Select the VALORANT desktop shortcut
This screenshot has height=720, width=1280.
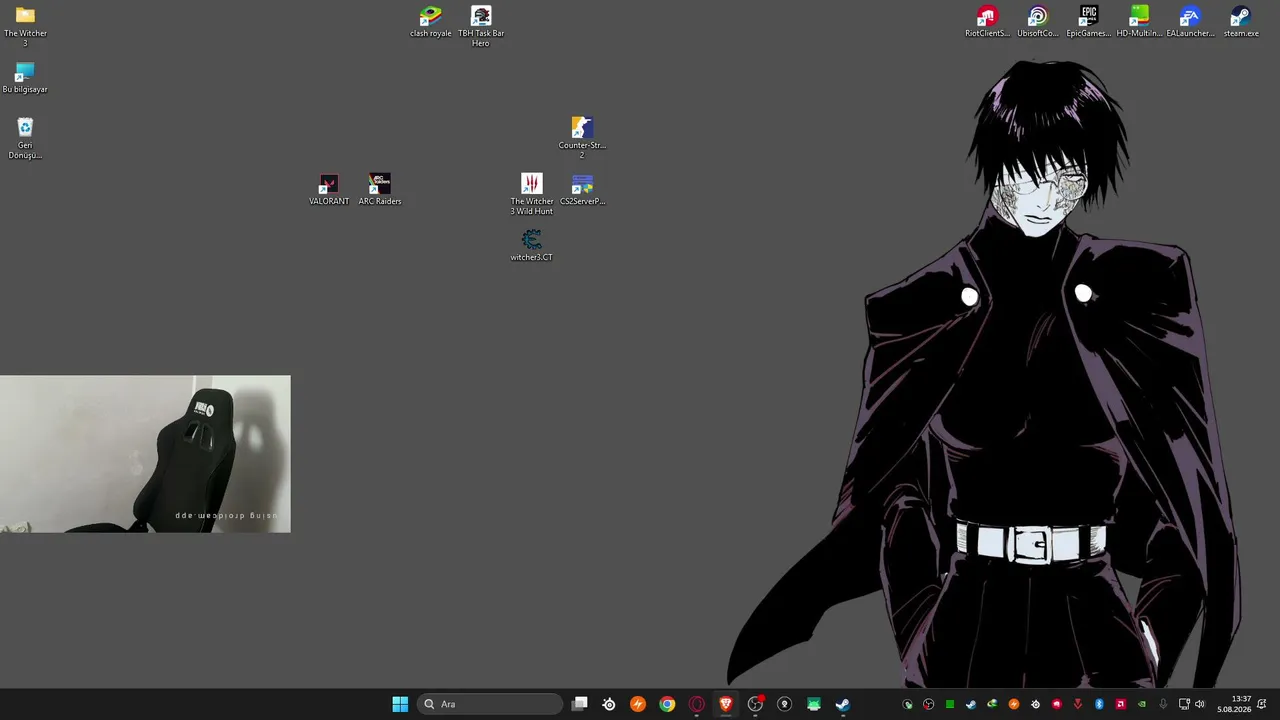[x=329, y=190]
